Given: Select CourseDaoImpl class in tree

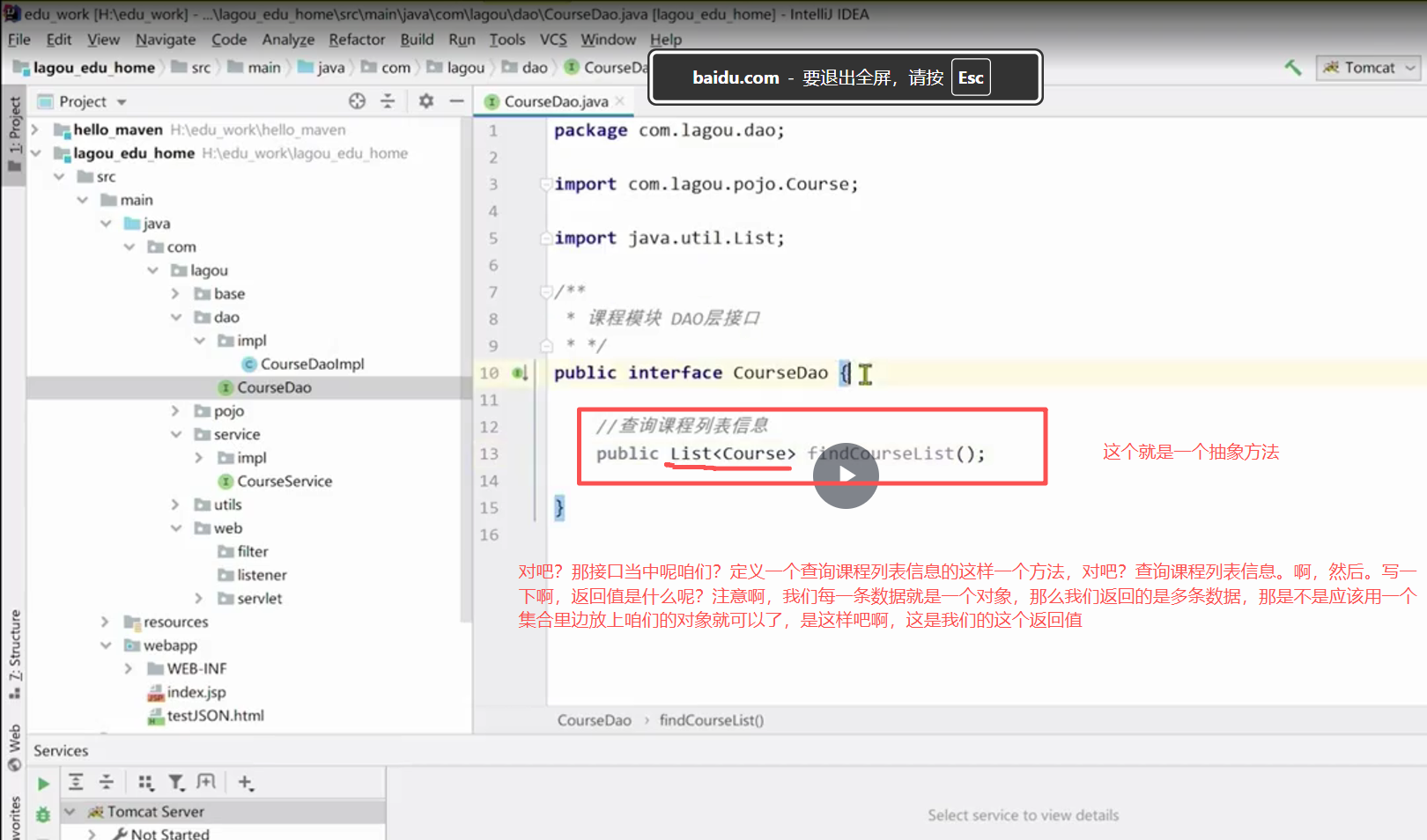Looking at the screenshot, I should (x=302, y=365).
